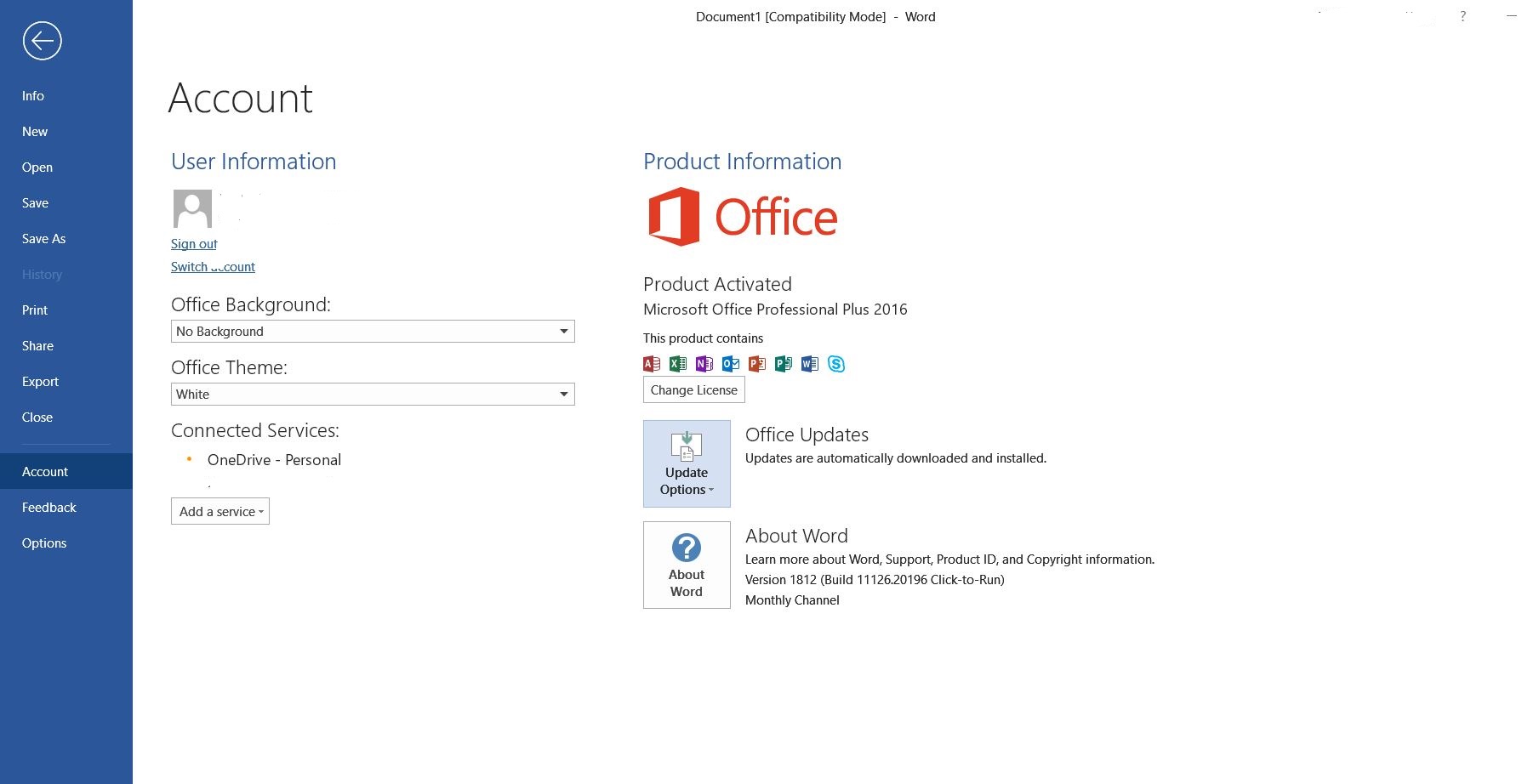
Task: Click the History sidebar item
Action: click(x=66, y=275)
